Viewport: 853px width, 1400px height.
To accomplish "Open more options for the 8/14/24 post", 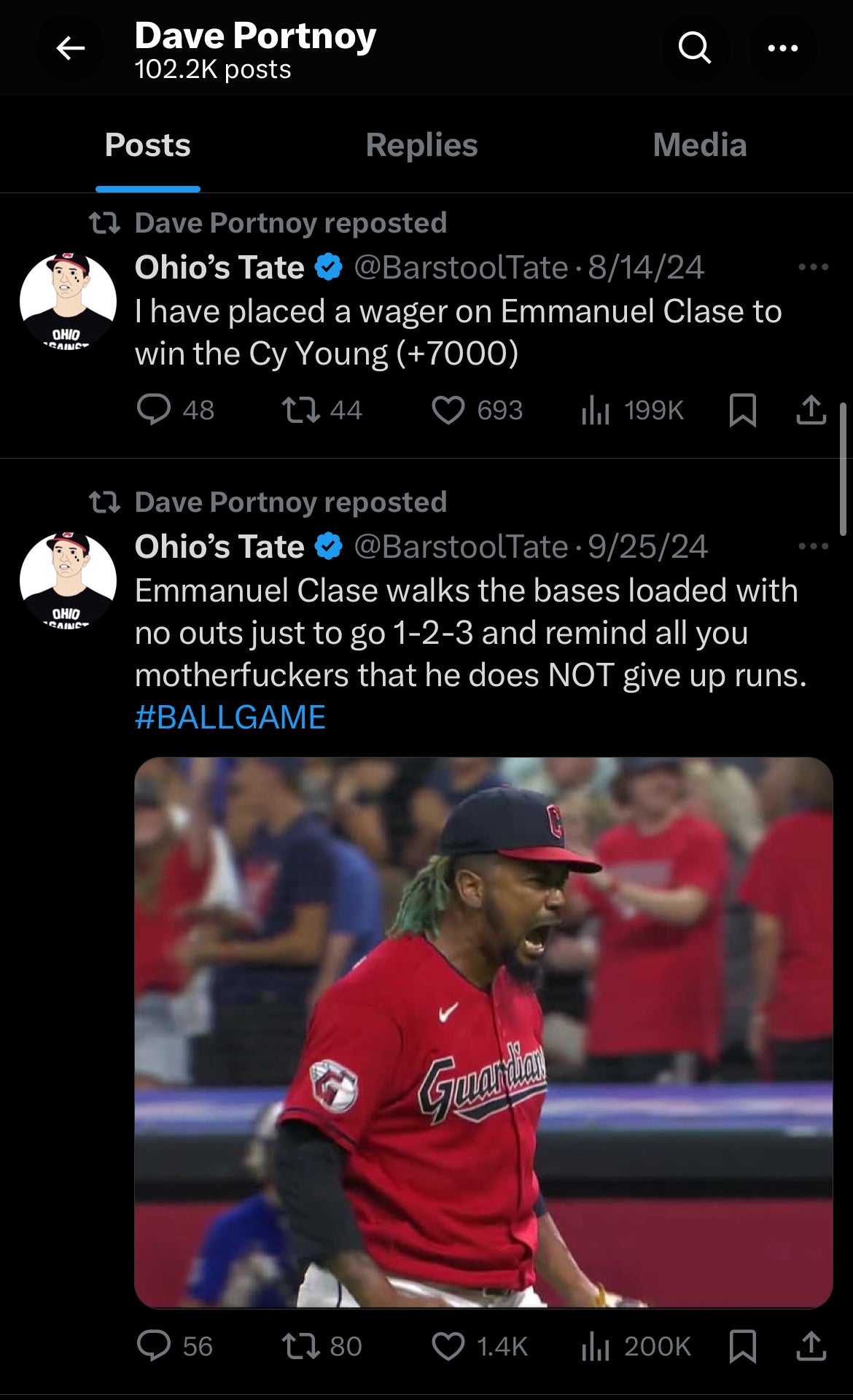I will (813, 268).
